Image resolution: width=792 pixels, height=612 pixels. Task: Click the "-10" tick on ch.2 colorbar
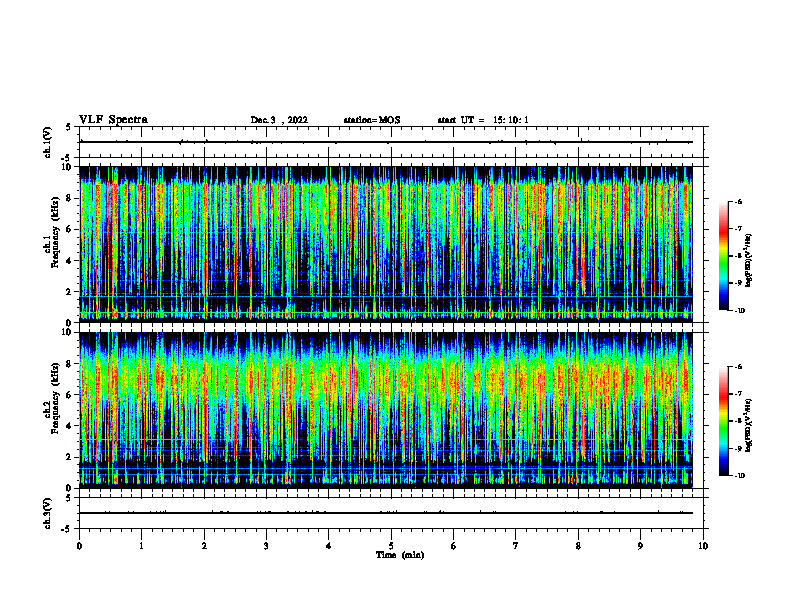point(739,475)
